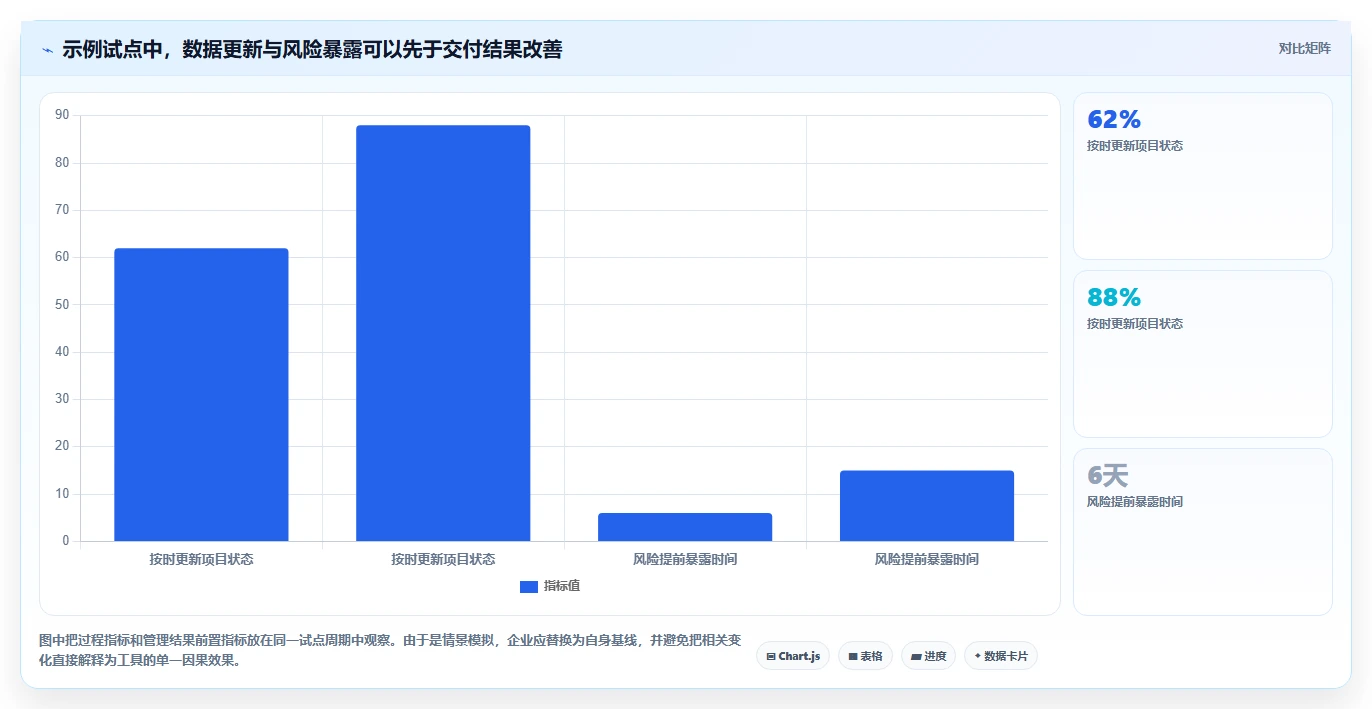Click the axis label under the 62 bar
The height and width of the screenshot is (709, 1372).
tap(201, 559)
